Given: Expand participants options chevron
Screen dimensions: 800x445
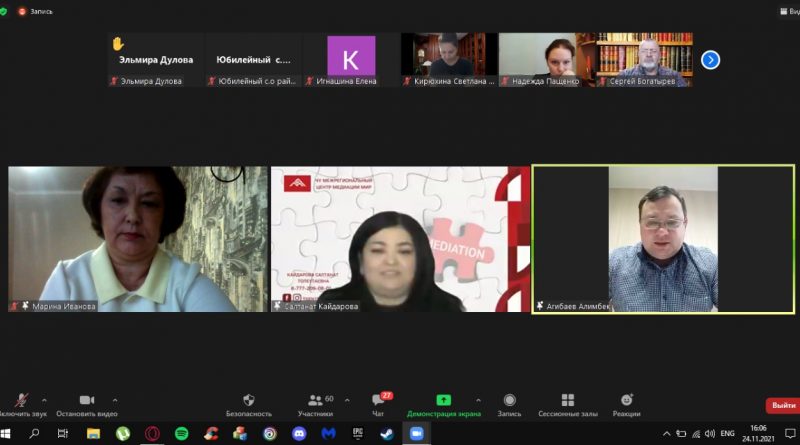Looking at the screenshot, I should click(x=347, y=400).
